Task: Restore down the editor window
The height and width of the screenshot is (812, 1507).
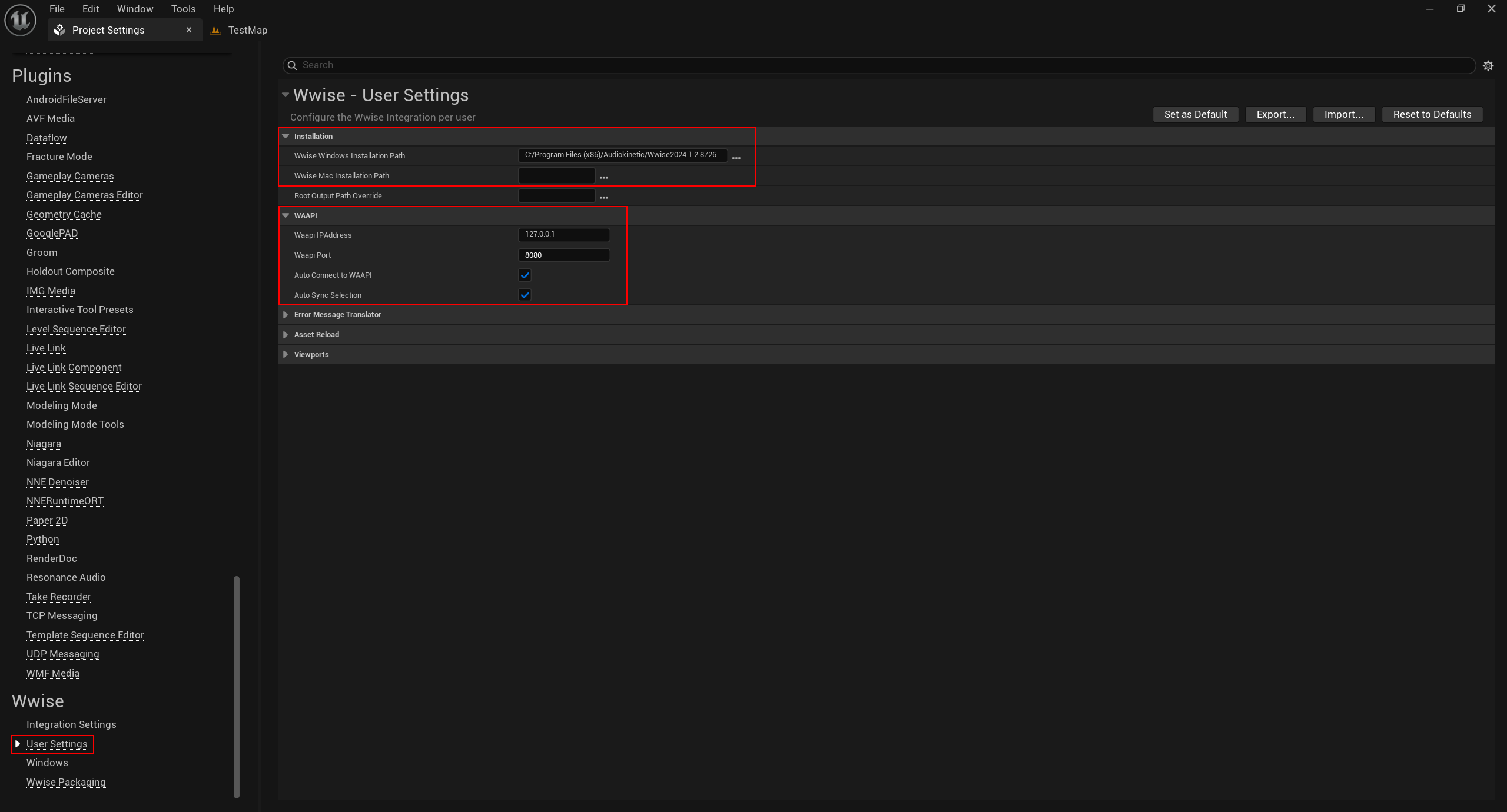Action: pos(1460,9)
